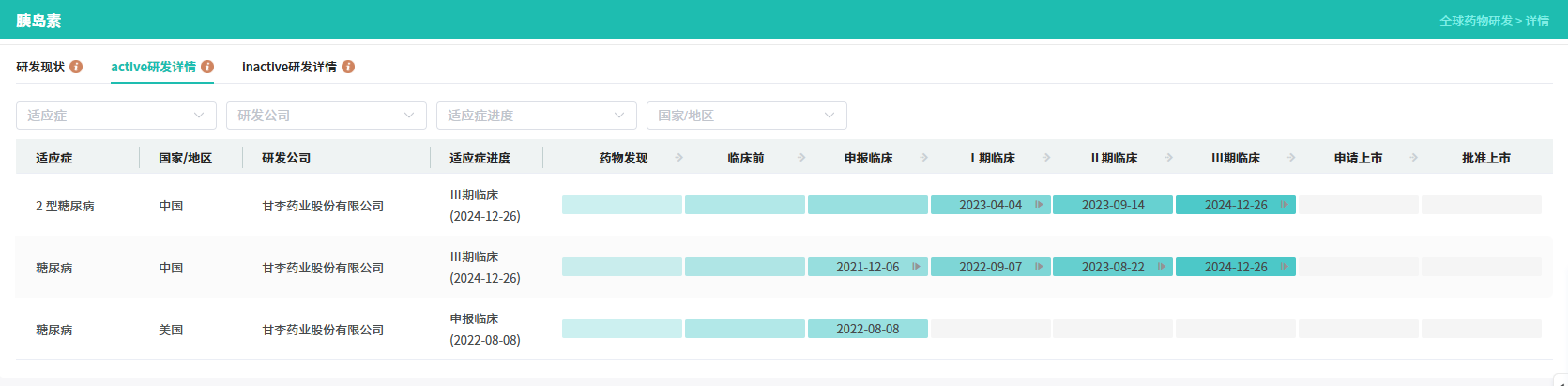Click arrow icon on 2021-12-06 phase bar
1568x386 pixels.
(x=916, y=267)
